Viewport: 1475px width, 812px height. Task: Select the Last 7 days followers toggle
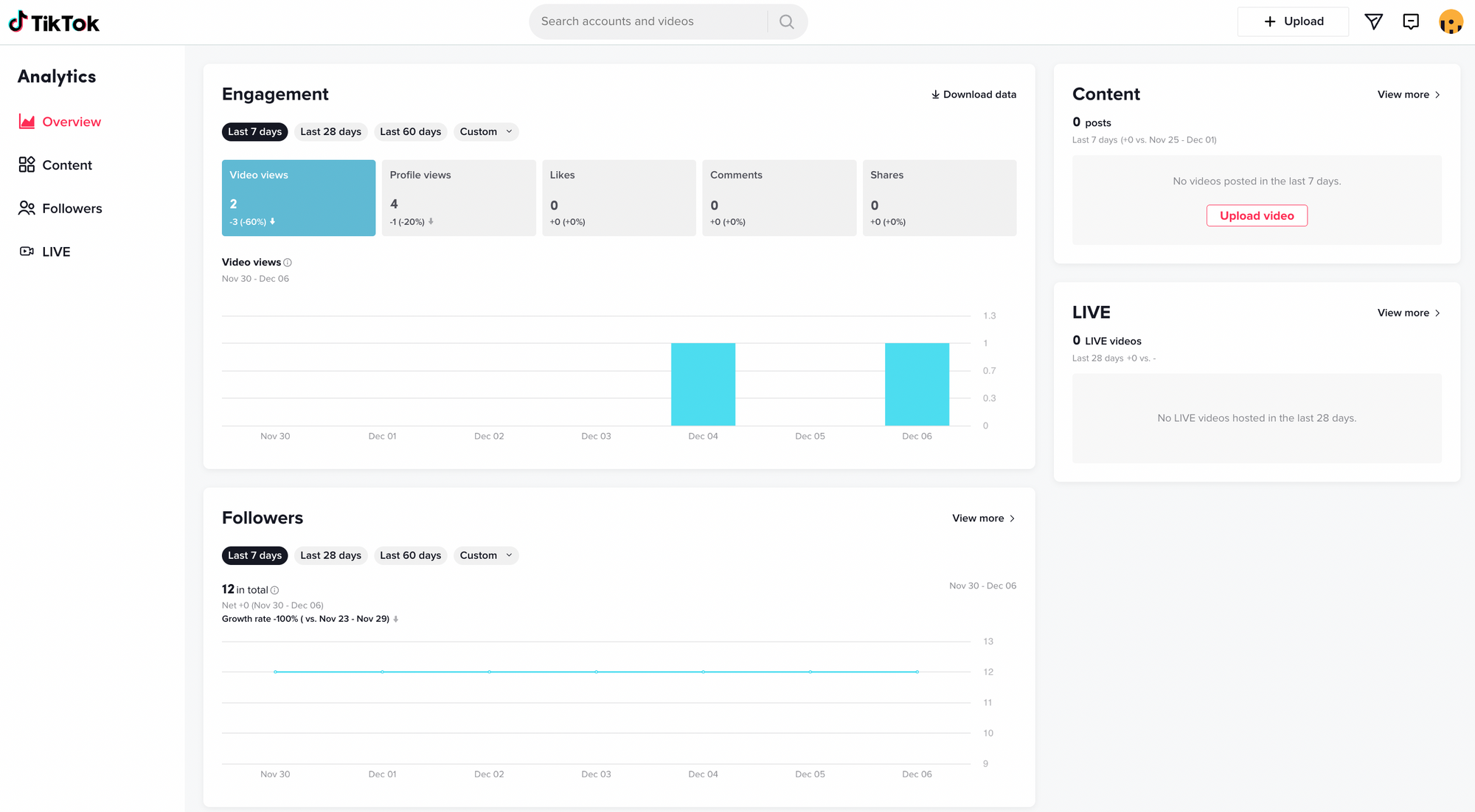[x=254, y=554]
